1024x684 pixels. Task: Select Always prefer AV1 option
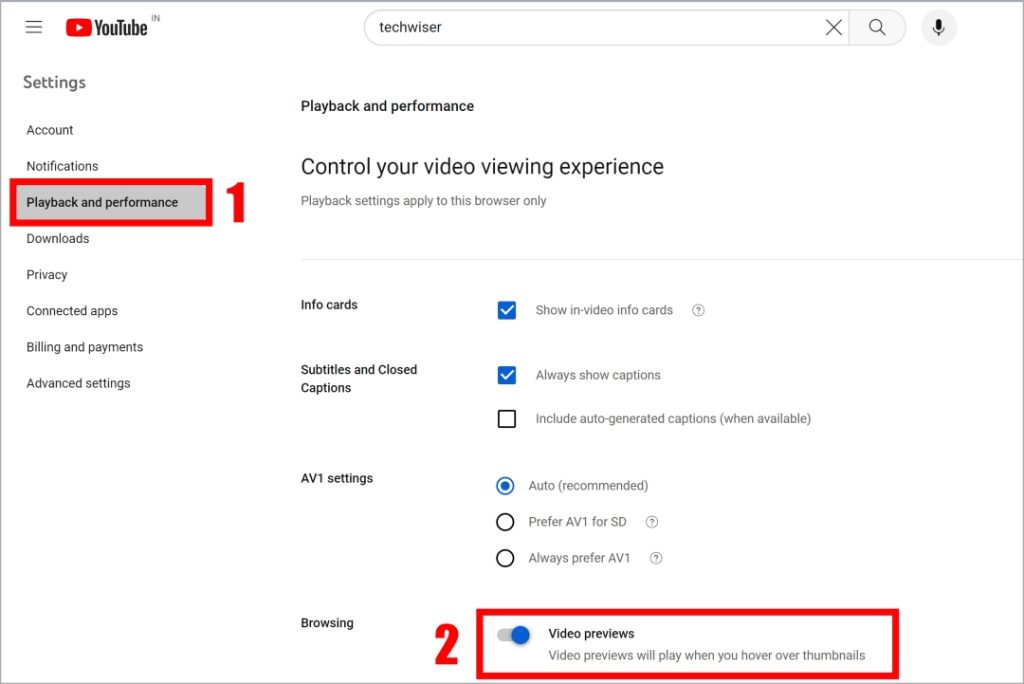coord(505,558)
